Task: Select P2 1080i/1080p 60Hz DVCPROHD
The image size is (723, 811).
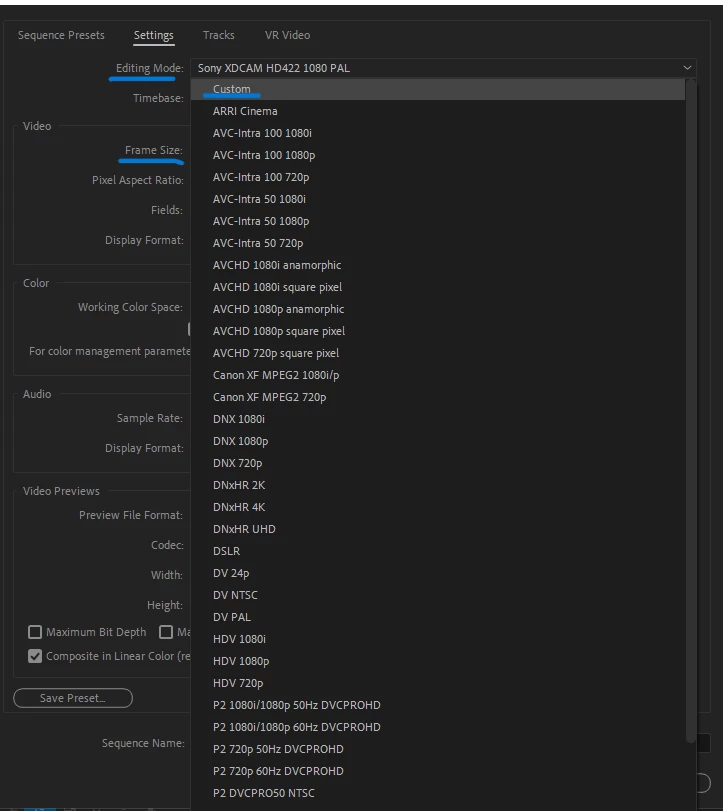Action: [x=438, y=727]
